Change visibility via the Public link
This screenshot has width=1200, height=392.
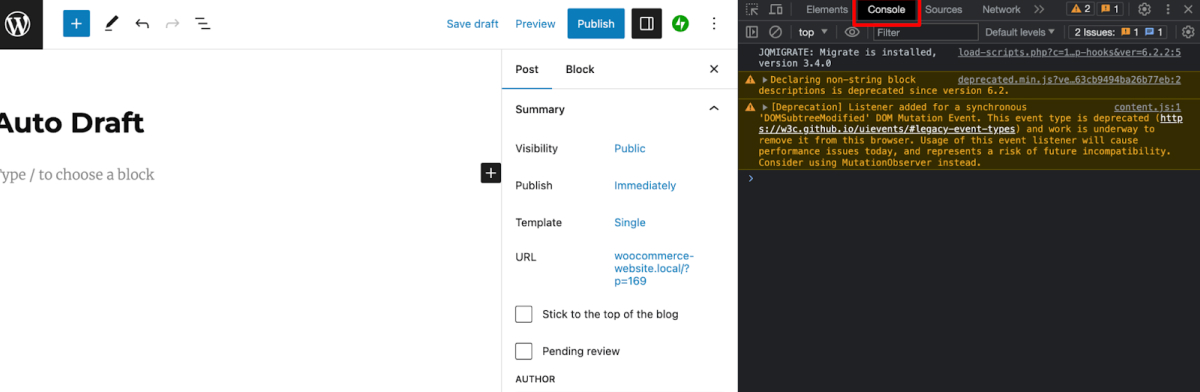click(630, 148)
